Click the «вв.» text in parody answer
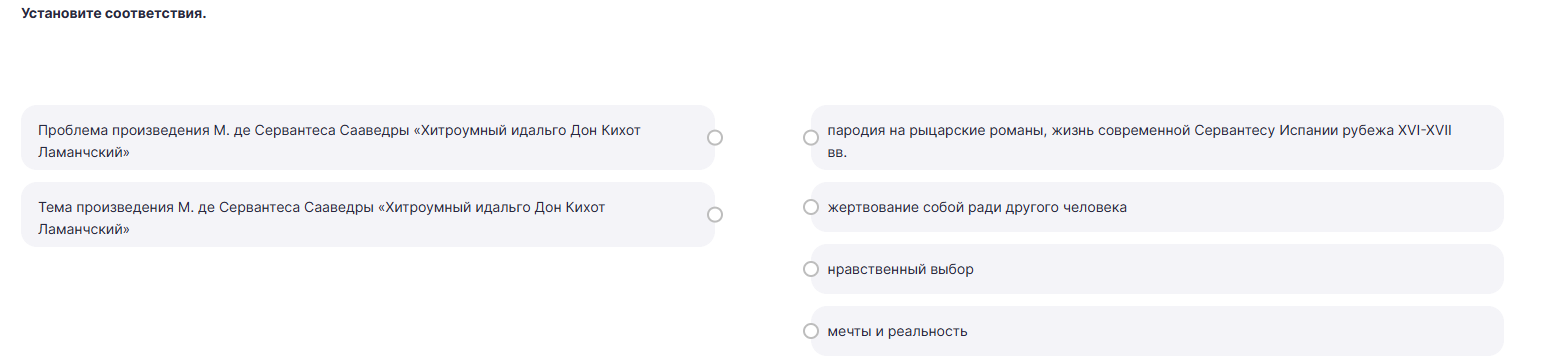 tap(837, 153)
